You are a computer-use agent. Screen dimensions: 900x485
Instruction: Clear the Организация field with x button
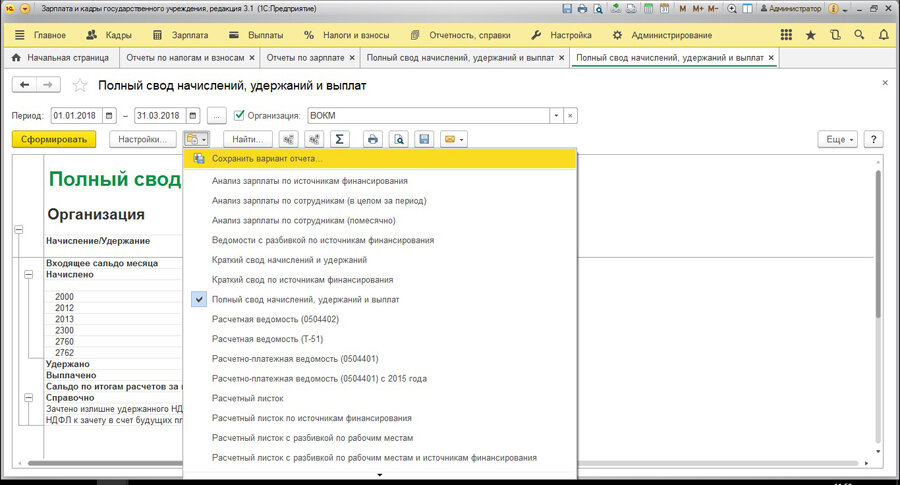[570, 115]
